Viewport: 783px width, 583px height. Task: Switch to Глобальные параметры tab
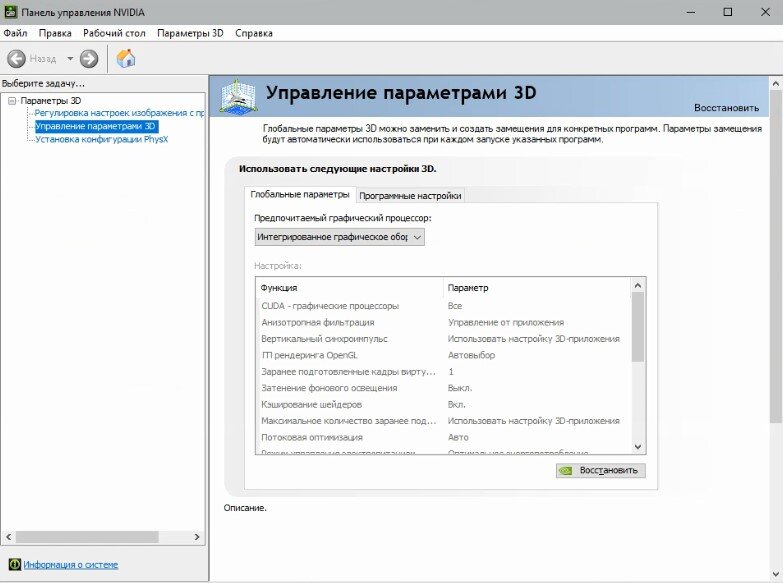pos(300,194)
